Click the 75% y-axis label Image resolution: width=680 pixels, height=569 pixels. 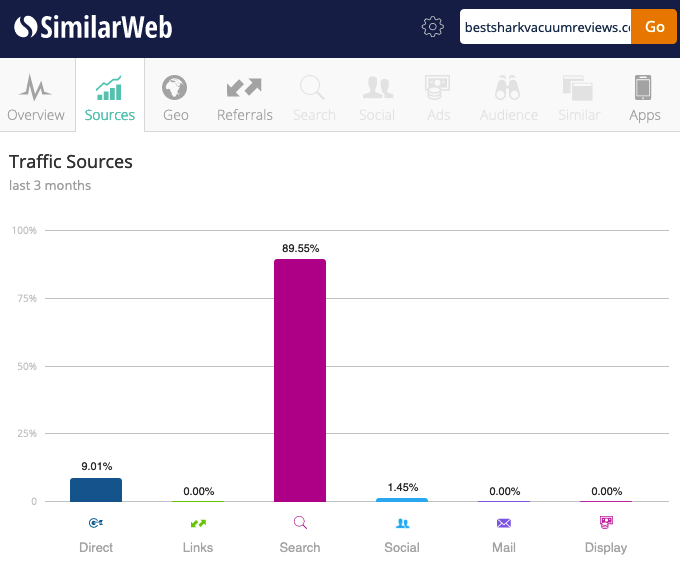[27, 298]
